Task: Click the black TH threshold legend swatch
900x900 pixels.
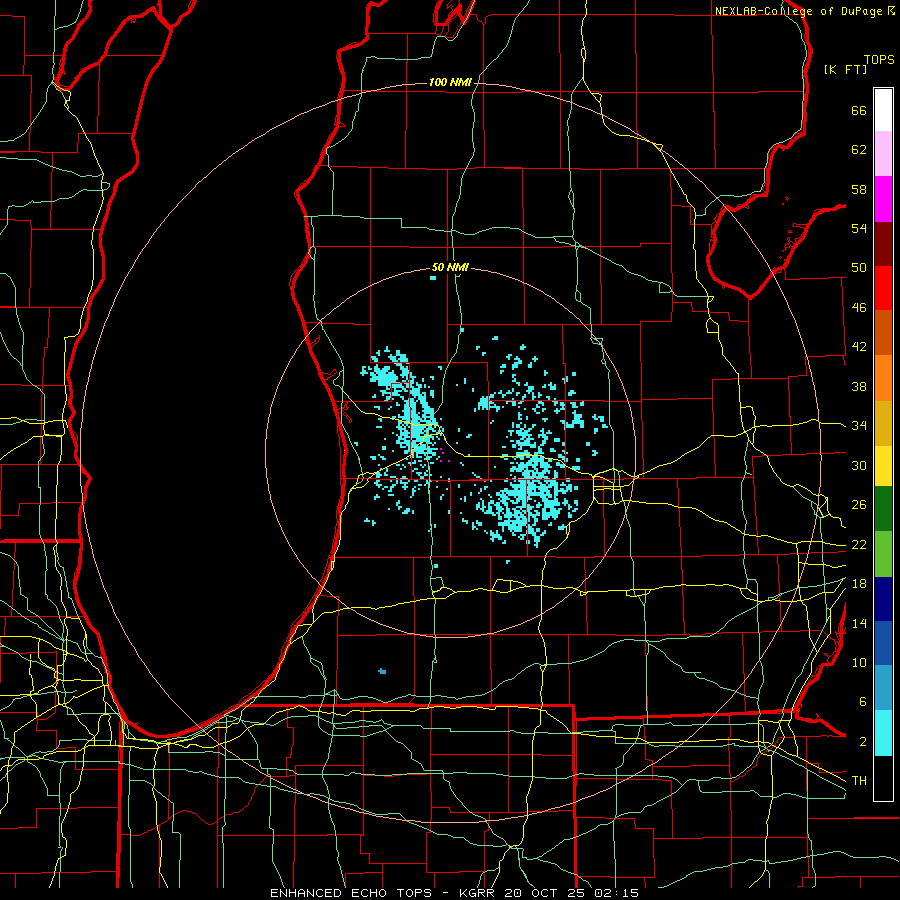Action: coord(883,778)
